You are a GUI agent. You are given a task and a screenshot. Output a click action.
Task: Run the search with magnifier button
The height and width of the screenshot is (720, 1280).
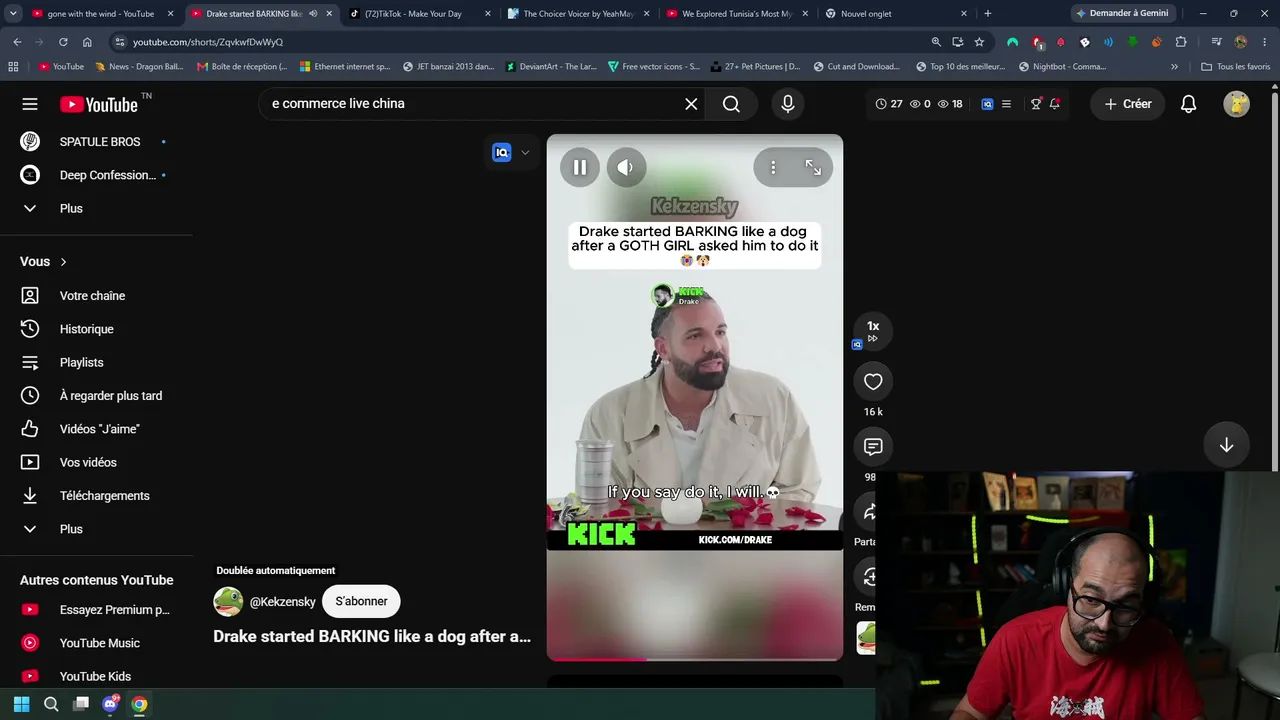(x=731, y=104)
